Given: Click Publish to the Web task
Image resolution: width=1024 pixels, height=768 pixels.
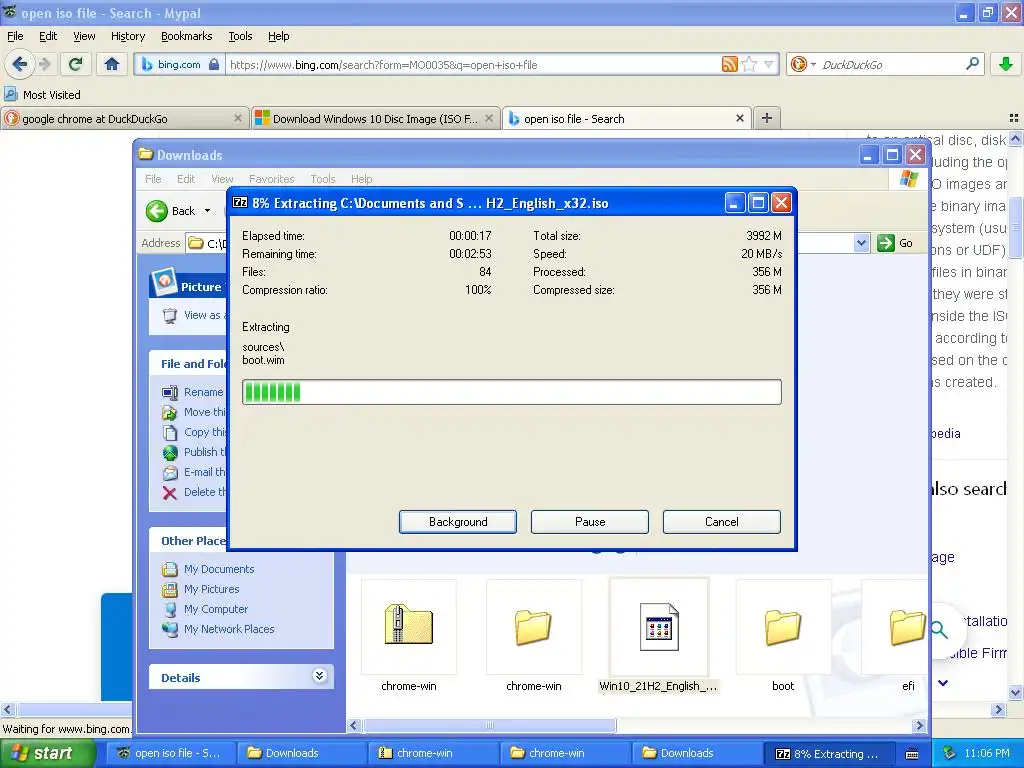Looking at the screenshot, I should [x=195, y=452].
